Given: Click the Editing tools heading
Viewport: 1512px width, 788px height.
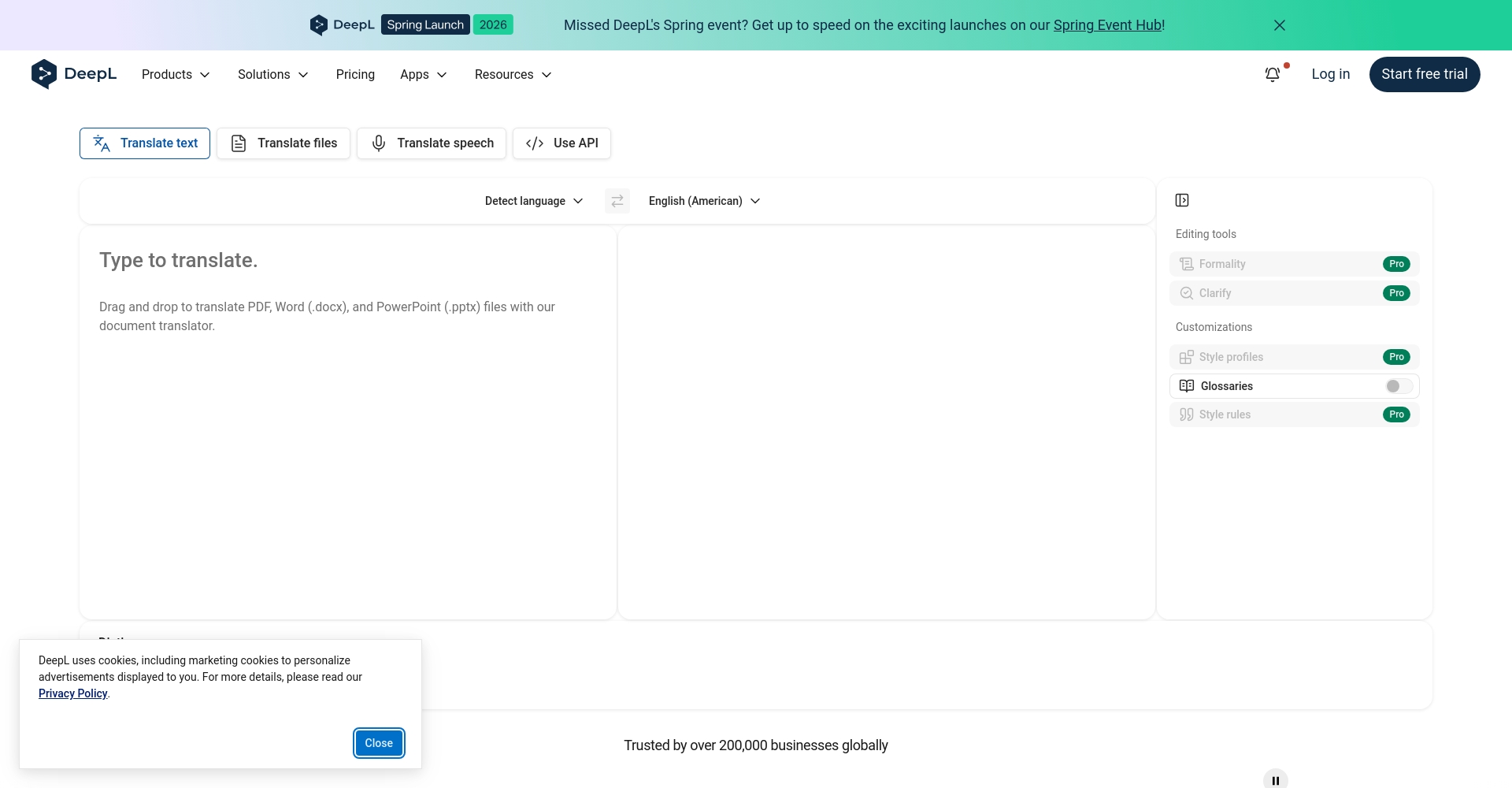Looking at the screenshot, I should click(x=1206, y=234).
